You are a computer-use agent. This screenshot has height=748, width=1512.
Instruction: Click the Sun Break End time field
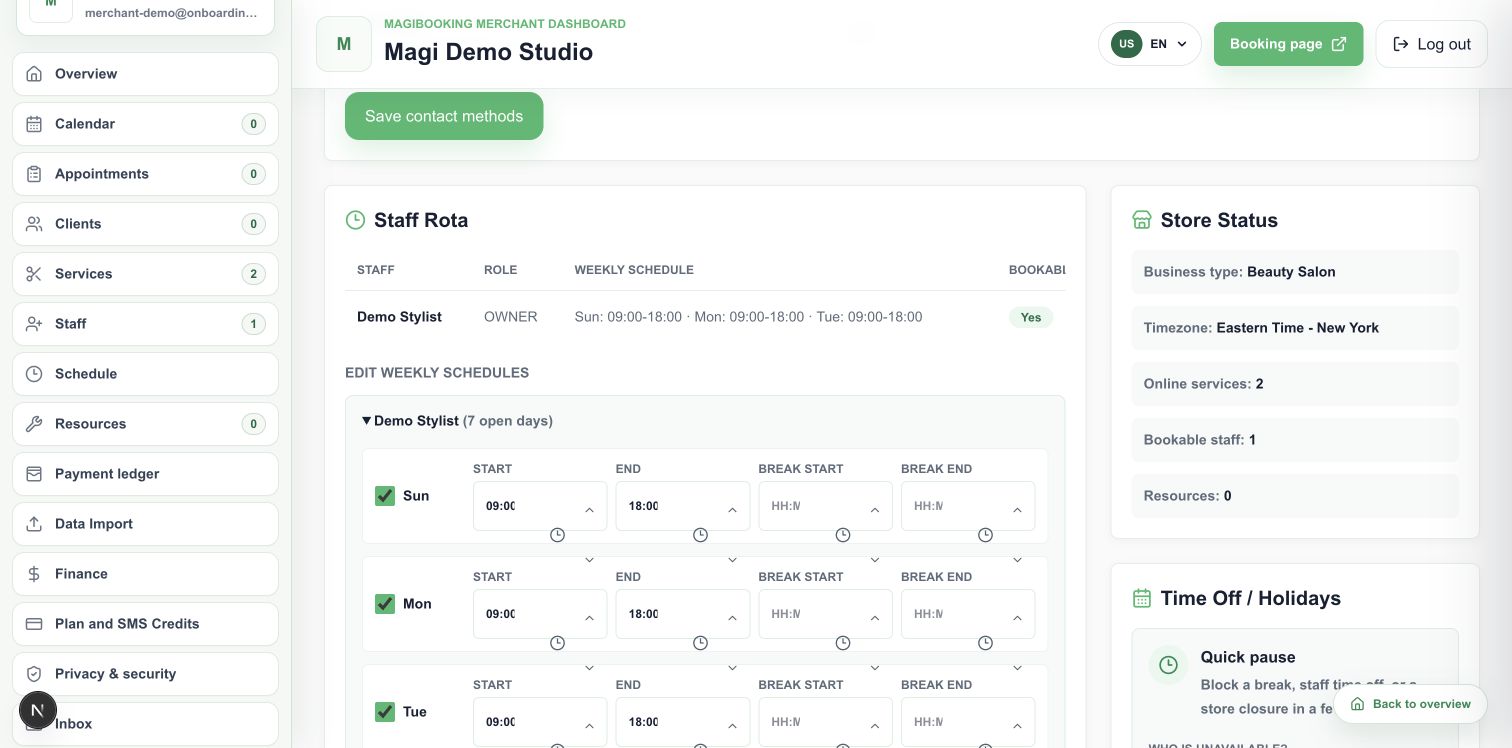pos(968,506)
